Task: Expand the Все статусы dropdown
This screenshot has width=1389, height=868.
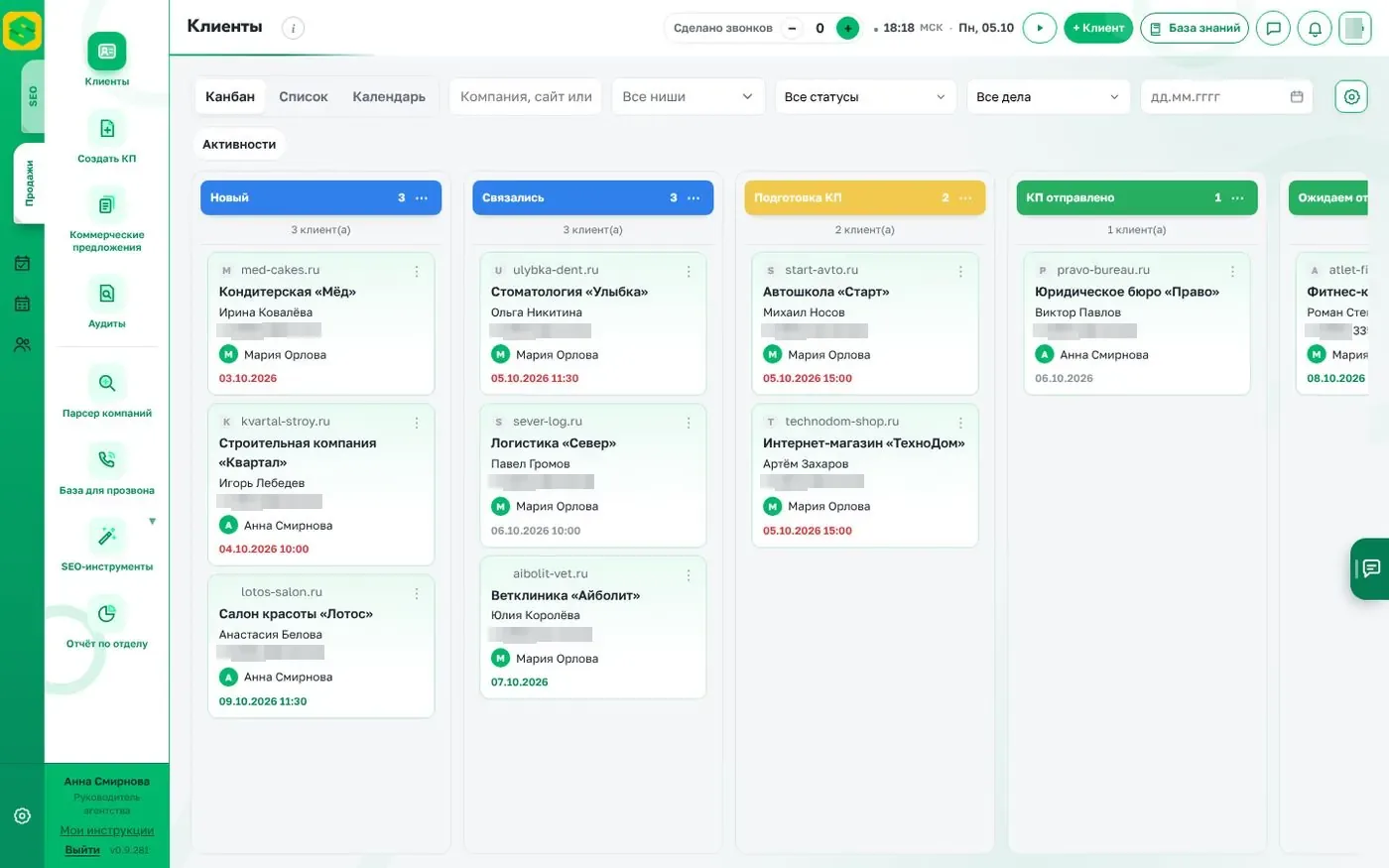Action: pos(865,96)
